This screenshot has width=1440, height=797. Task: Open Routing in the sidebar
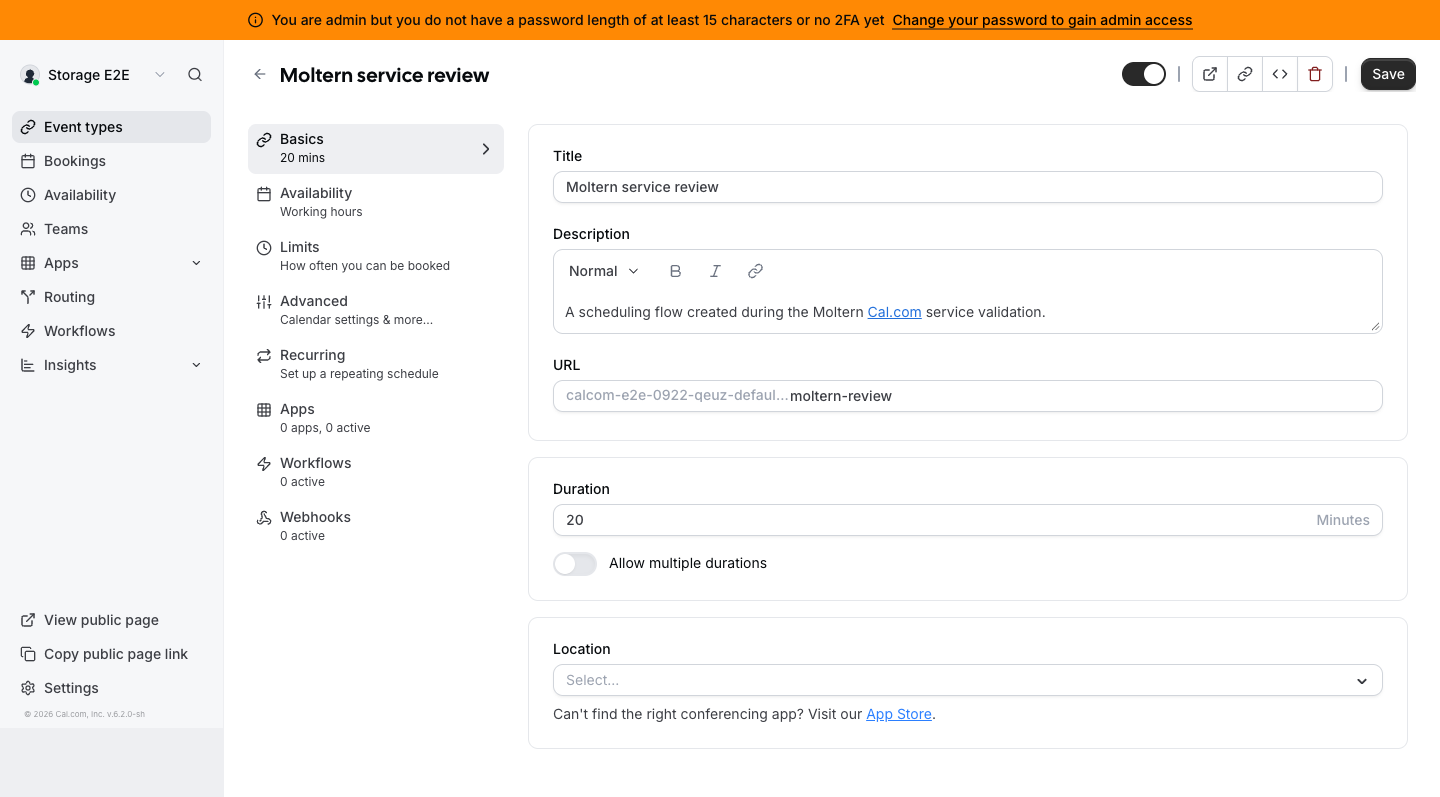(112, 297)
